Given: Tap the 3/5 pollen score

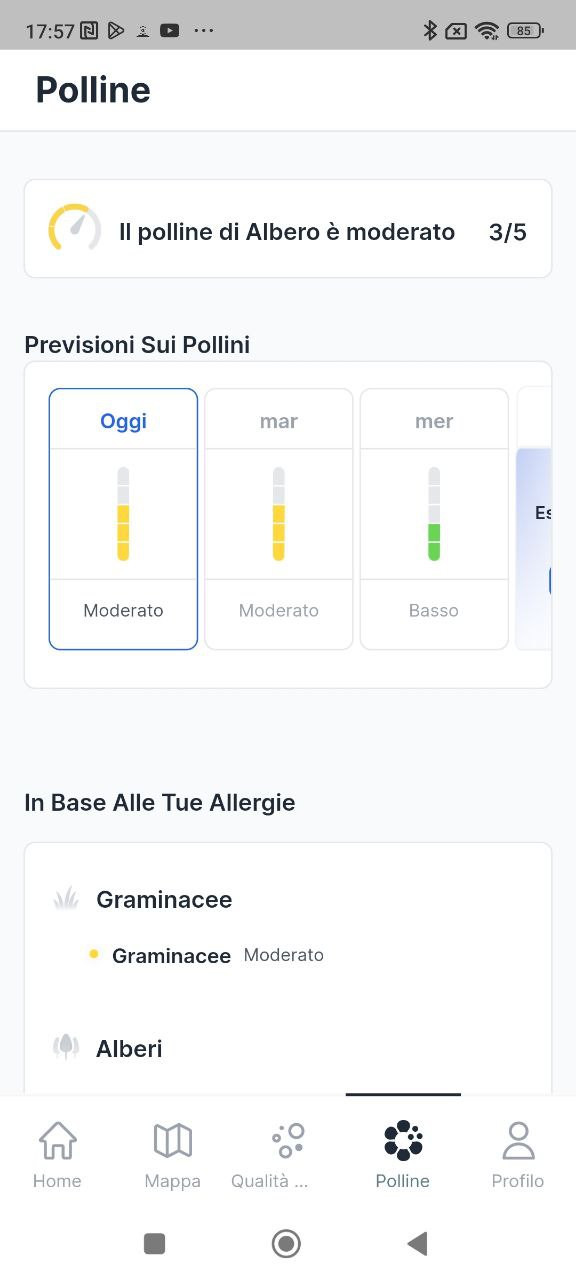Looking at the screenshot, I should click(508, 233).
